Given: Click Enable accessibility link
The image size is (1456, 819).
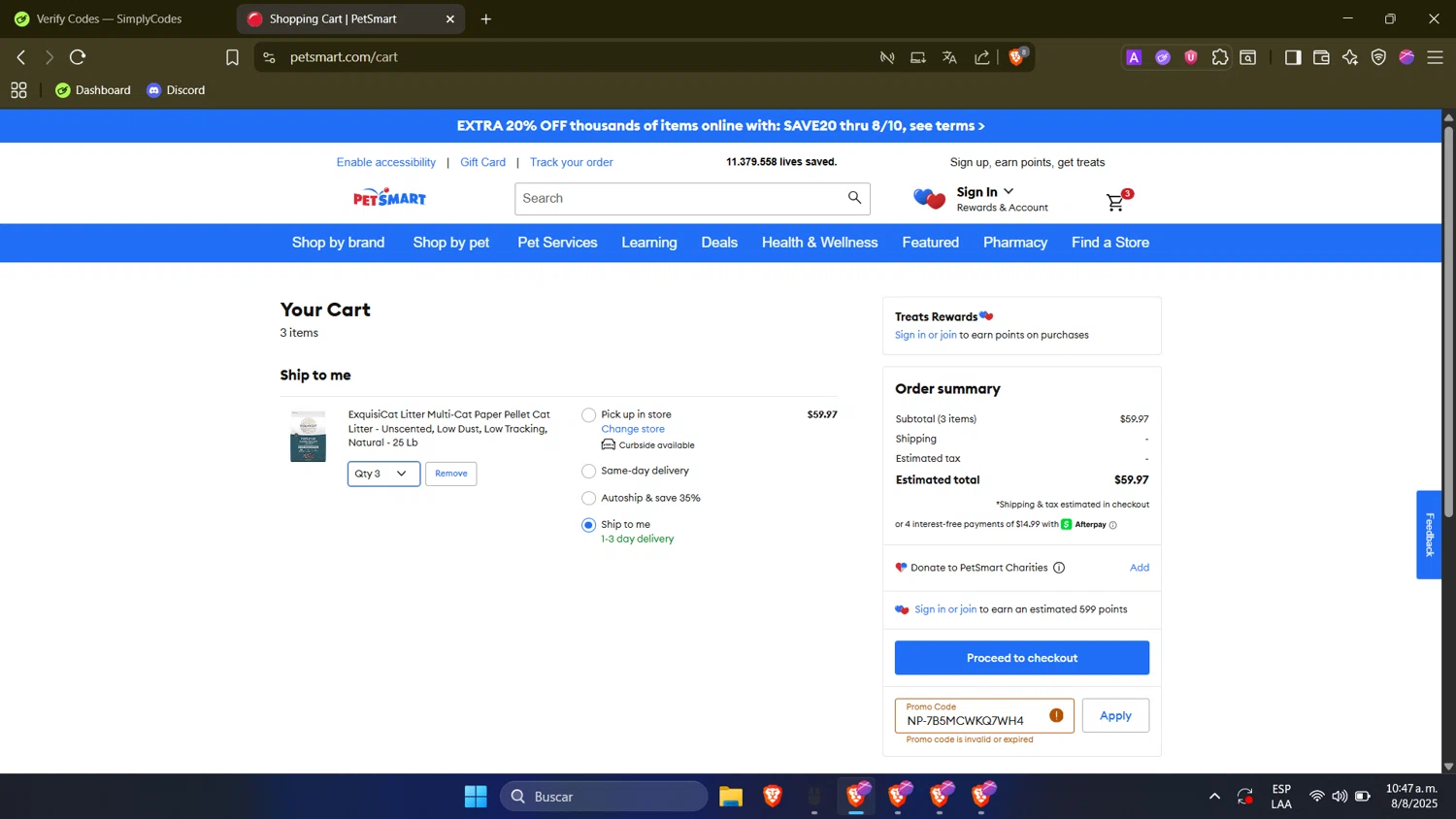Looking at the screenshot, I should click(x=386, y=162).
